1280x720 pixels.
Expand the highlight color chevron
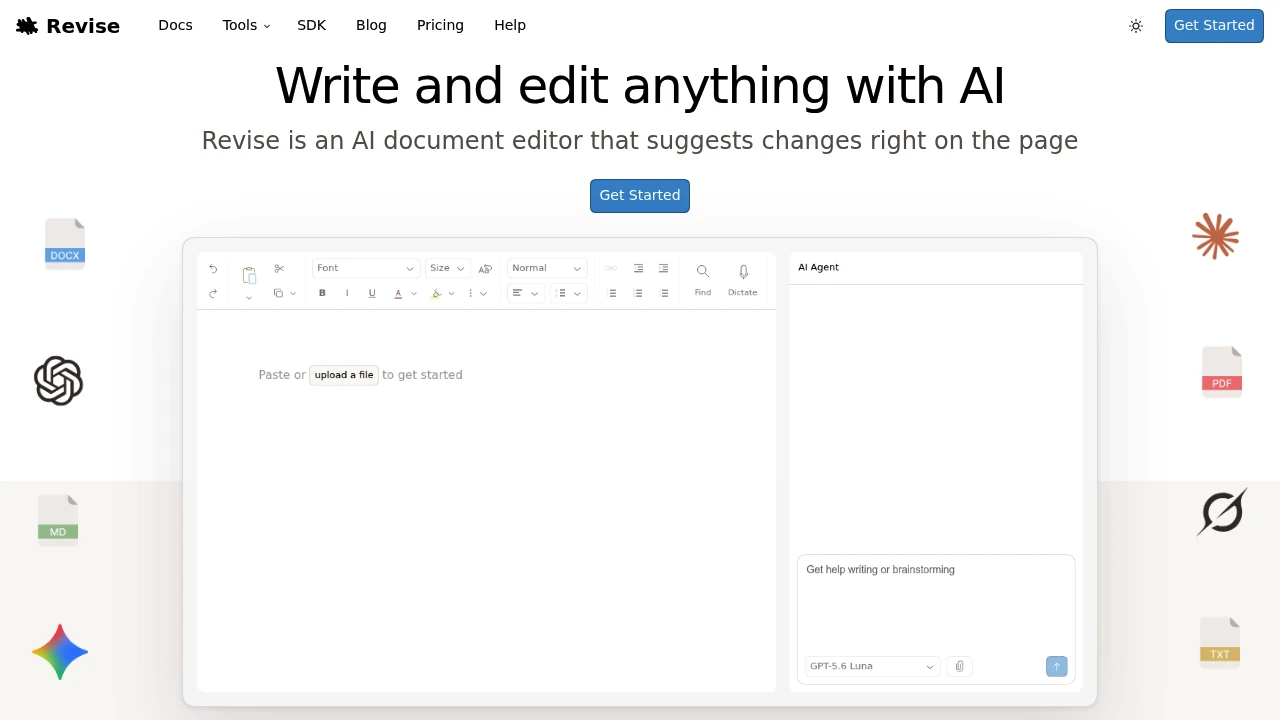pos(451,294)
